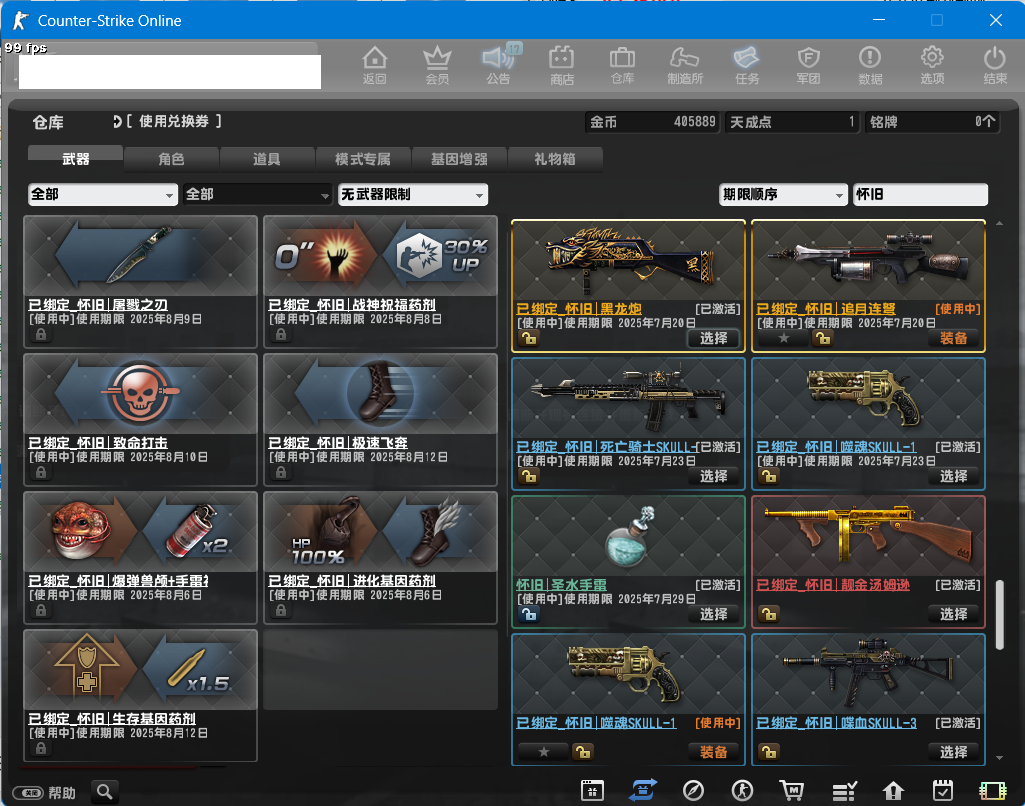Click the scrollbar up arrow
Image resolution: width=1025 pixels, height=806 pixels.
pyautogui.click(x=999, y=224)
